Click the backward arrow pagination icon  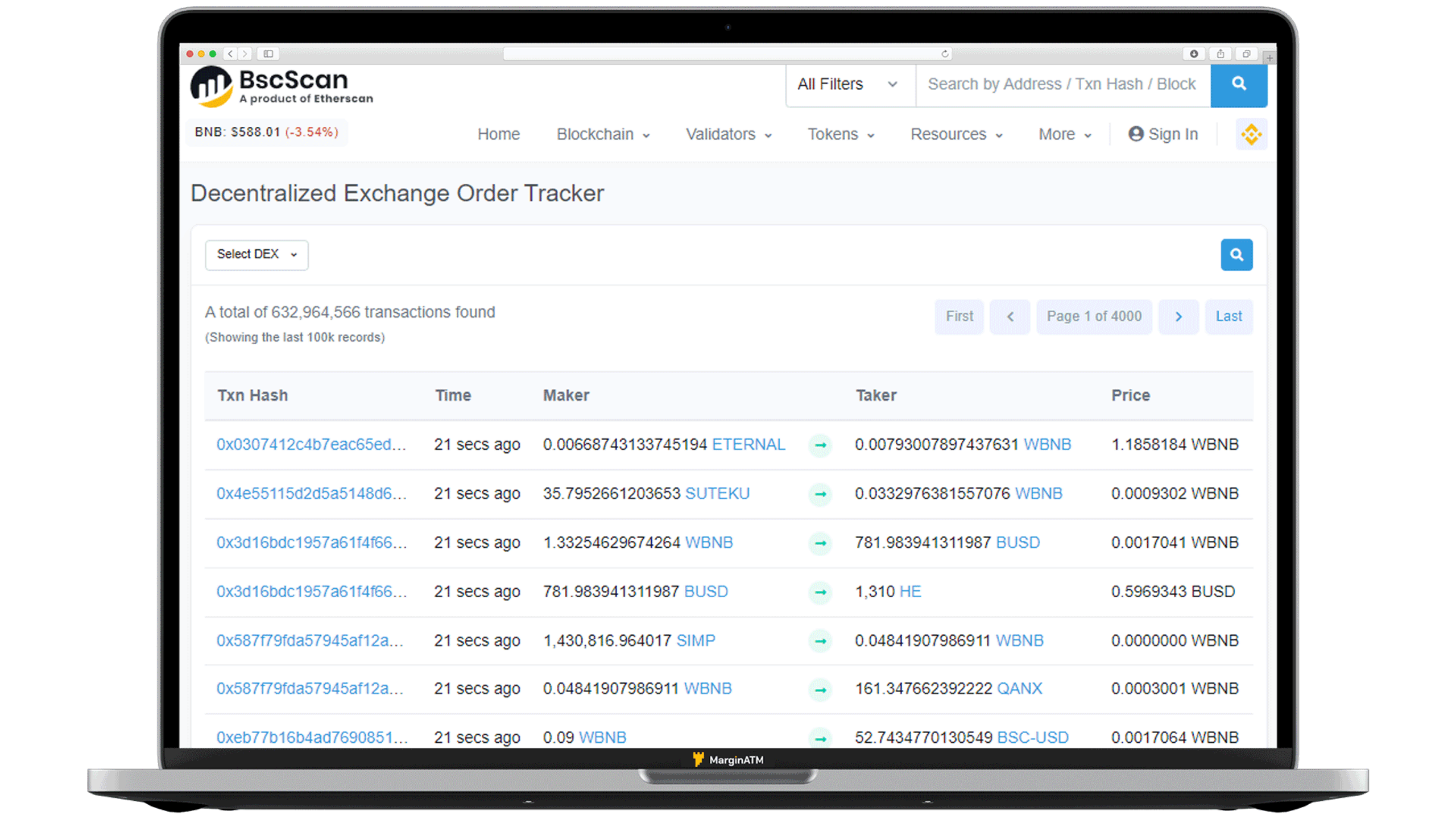tap(1010, 316)
